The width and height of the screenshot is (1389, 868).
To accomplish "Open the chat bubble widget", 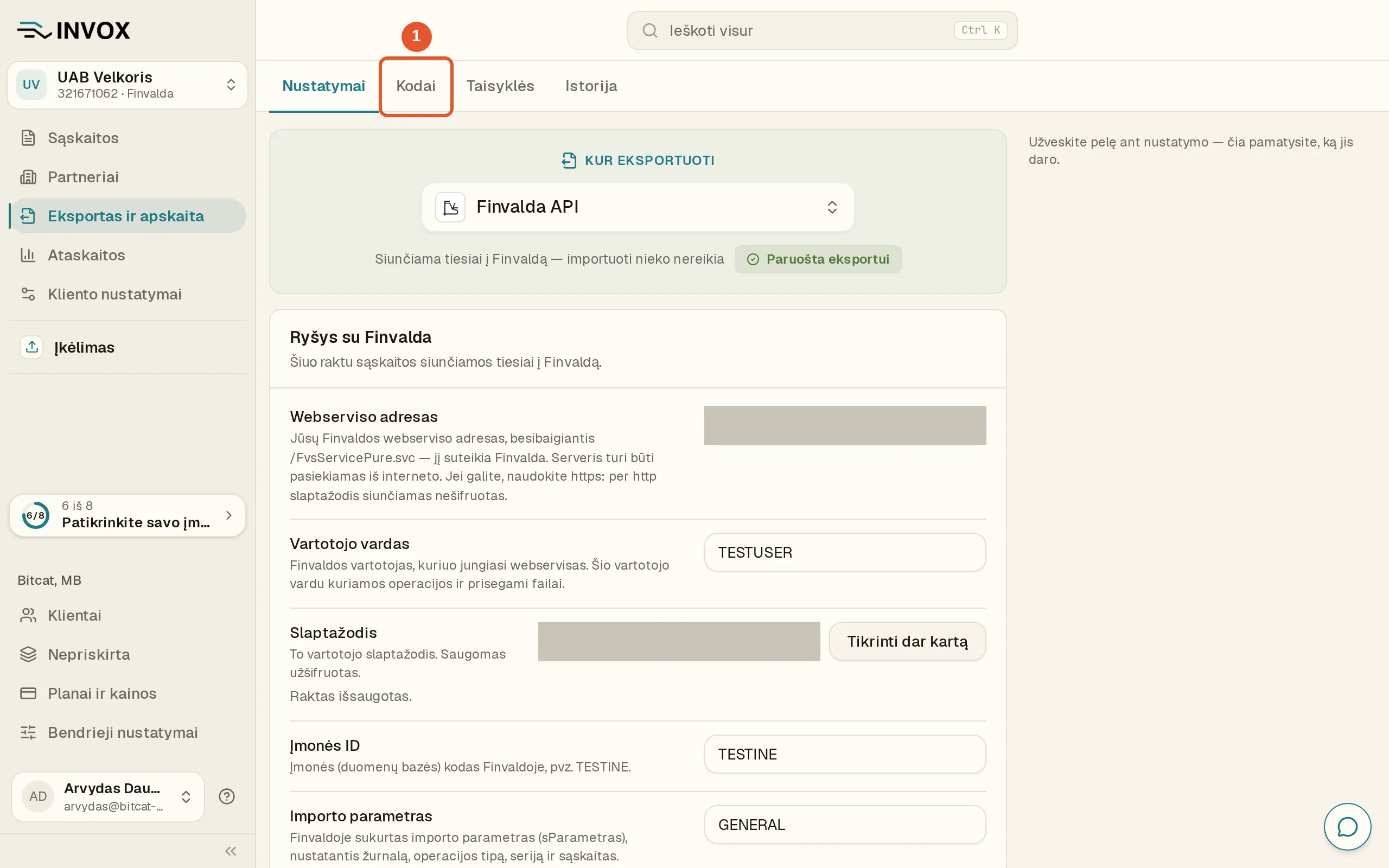I will pyautogui.click(x=1347, y=827).
